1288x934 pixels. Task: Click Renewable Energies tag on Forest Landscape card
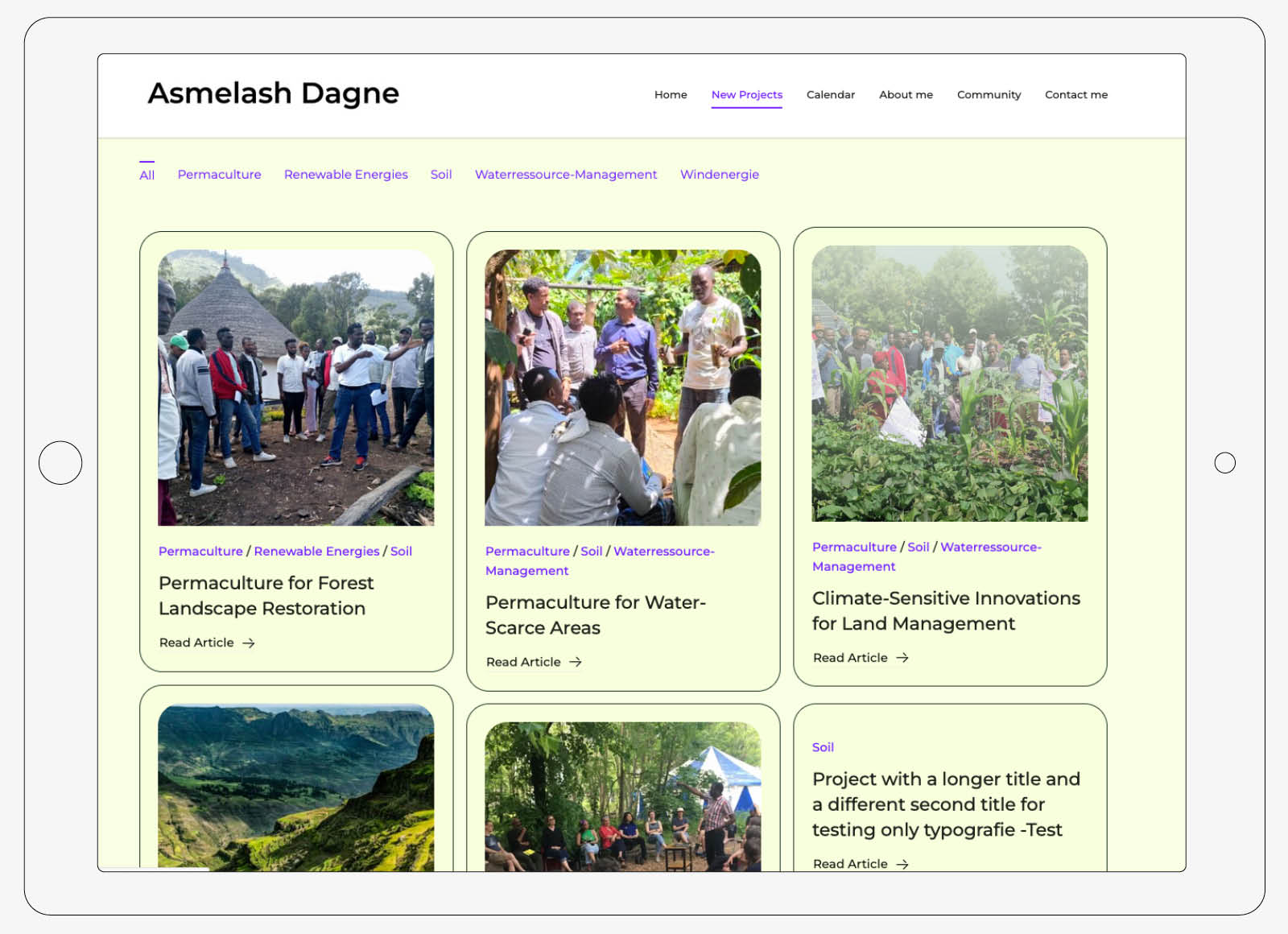click(x=316, y=551)
